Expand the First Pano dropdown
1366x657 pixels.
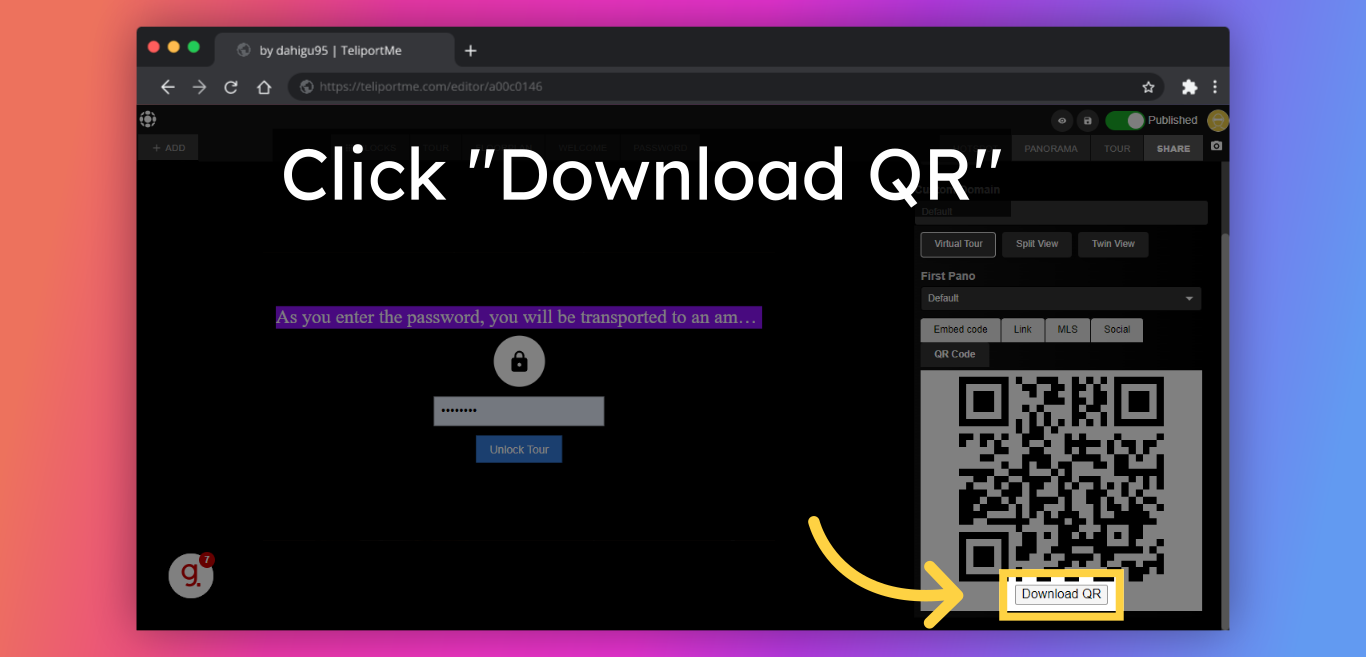point(1061,298)
